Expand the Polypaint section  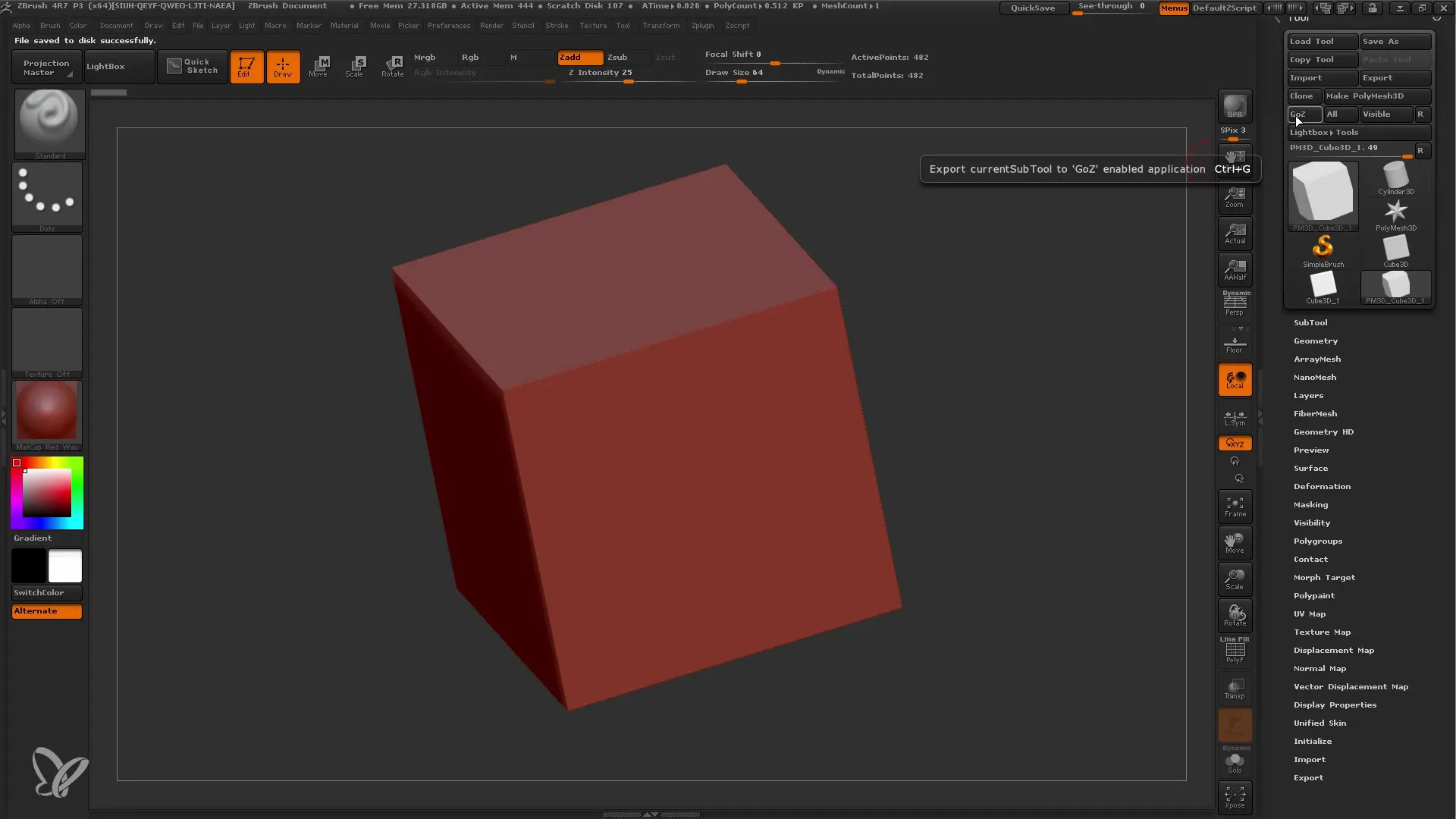click(x=1314, y=596)
